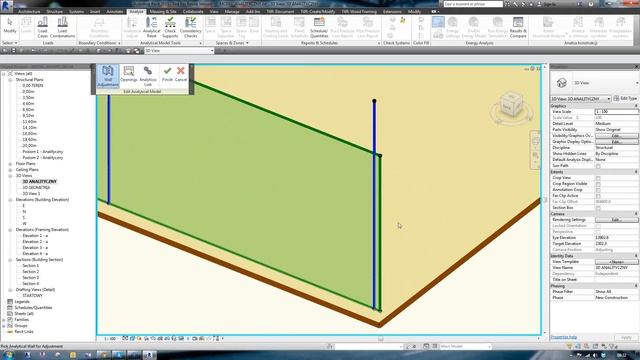Expand Floor Plans tree node

10,164
